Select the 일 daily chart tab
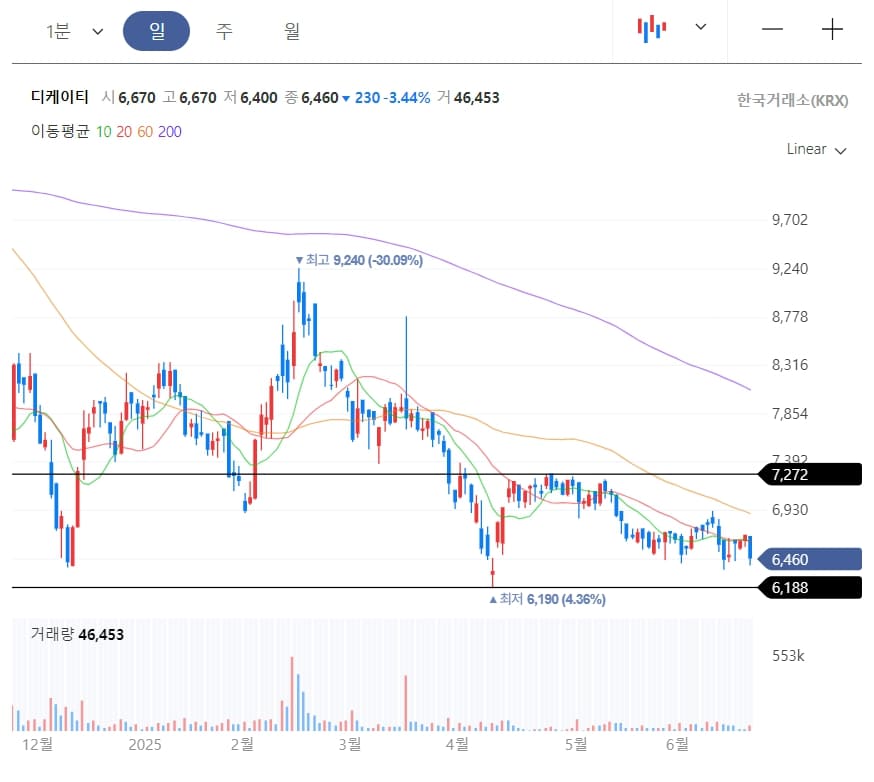The height and width of the screenshot is (782, 874). 156,31
